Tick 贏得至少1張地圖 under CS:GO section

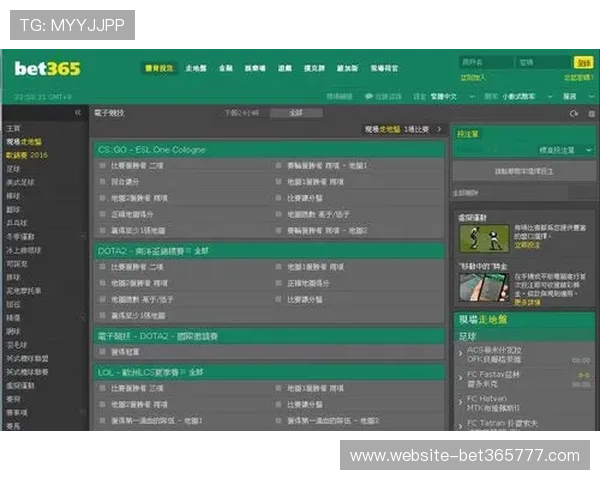[x=102, y=230]
